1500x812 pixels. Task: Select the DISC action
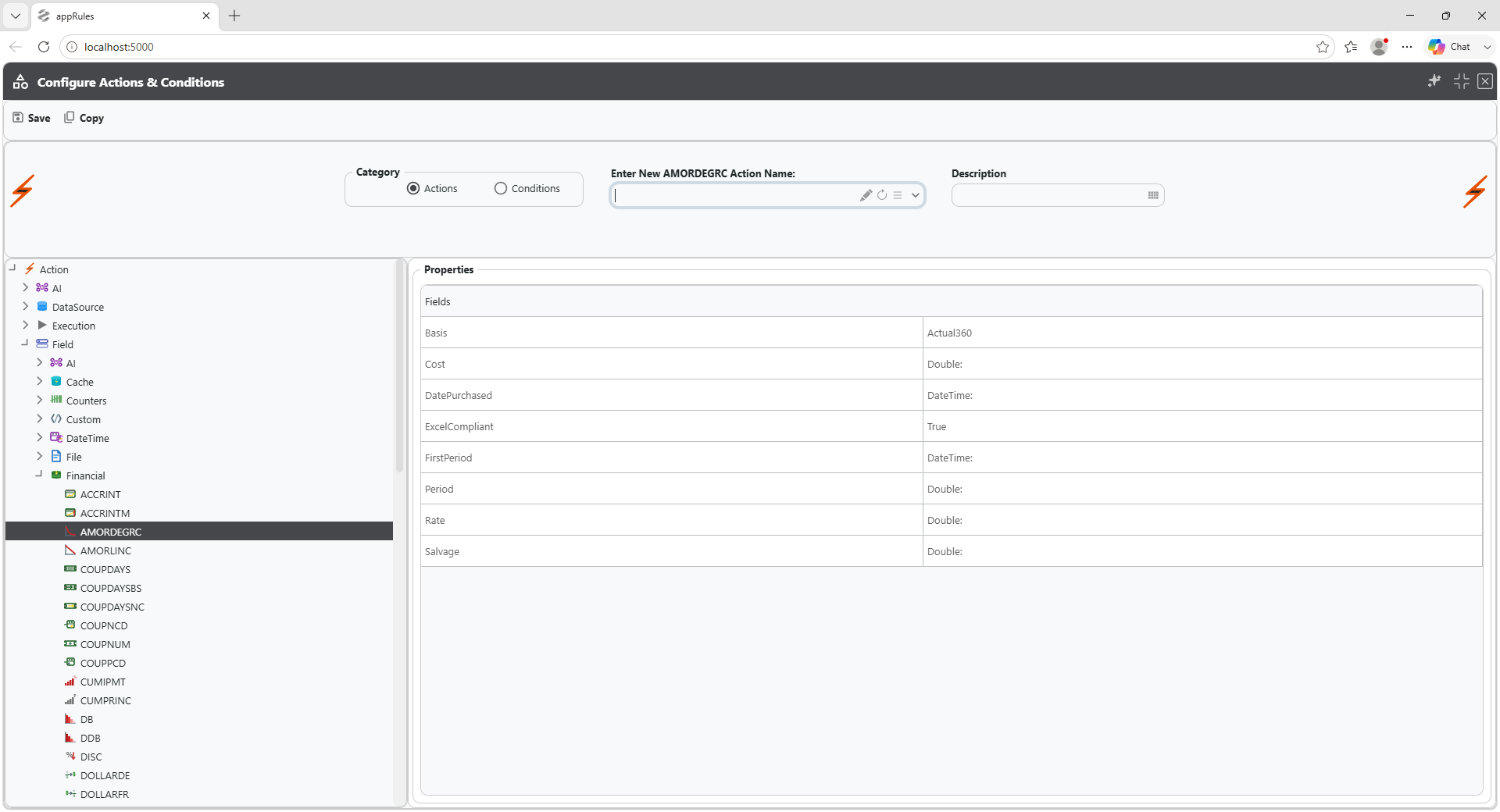point(91,757)
